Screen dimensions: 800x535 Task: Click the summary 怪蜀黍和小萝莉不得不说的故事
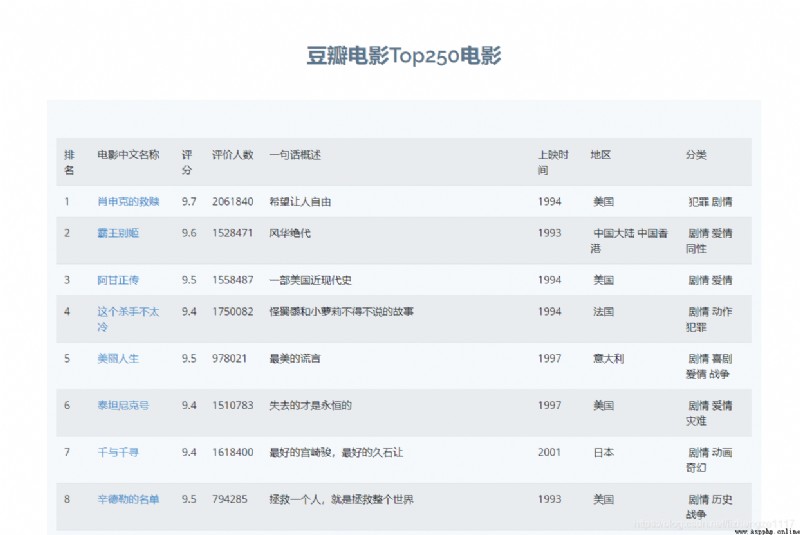point(341,312)
